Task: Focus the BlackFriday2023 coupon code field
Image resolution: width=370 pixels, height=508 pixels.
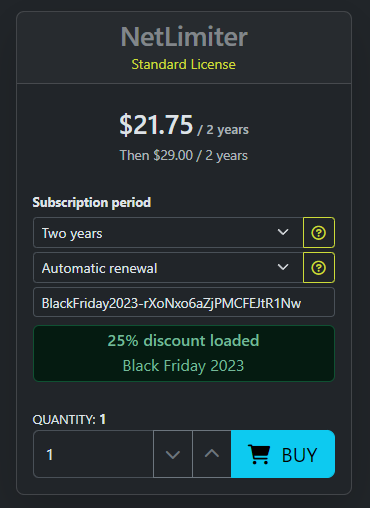Action: 184,302
